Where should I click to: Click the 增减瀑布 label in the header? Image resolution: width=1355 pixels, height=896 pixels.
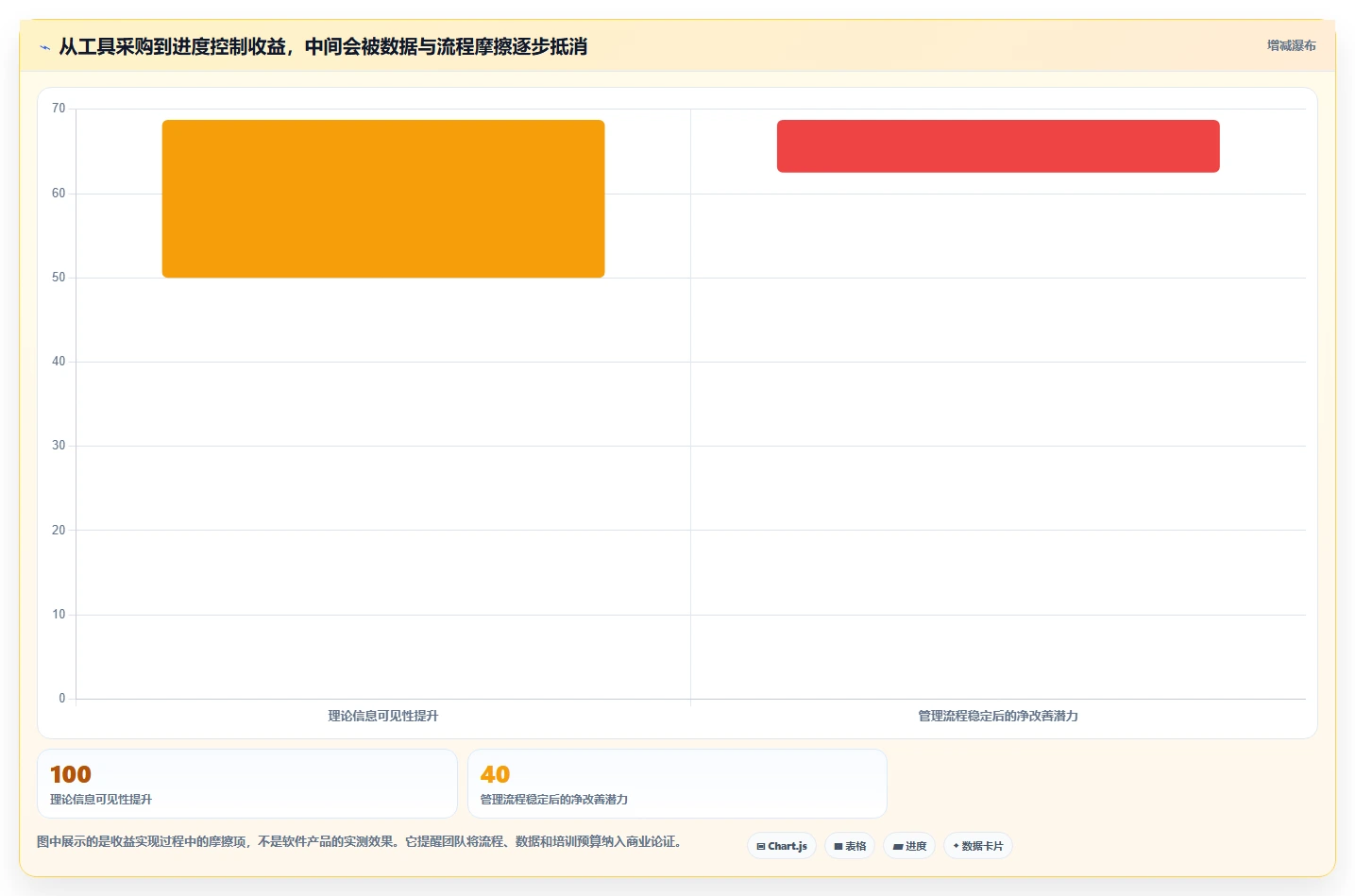point(1291,45)
